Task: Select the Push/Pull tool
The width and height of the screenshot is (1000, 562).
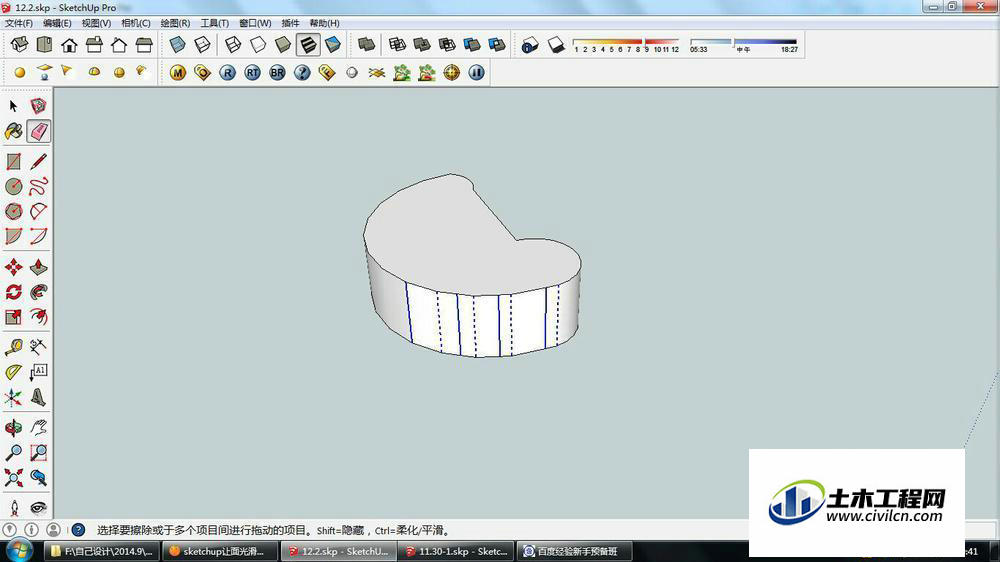Action: pos(38,267)
